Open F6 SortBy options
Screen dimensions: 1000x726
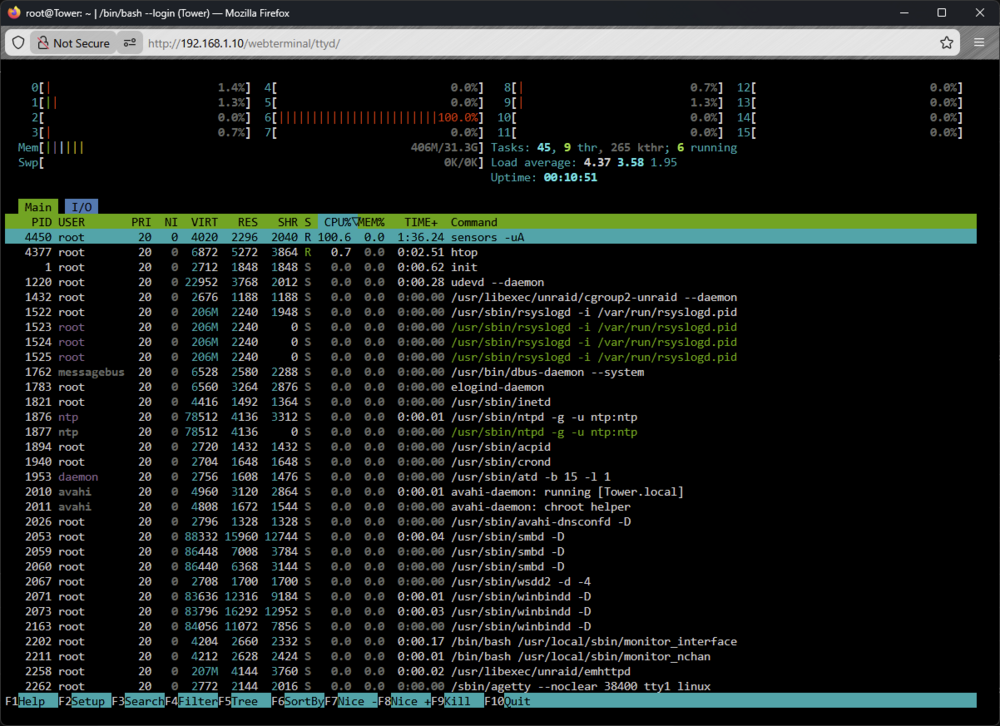coord(297,701)
